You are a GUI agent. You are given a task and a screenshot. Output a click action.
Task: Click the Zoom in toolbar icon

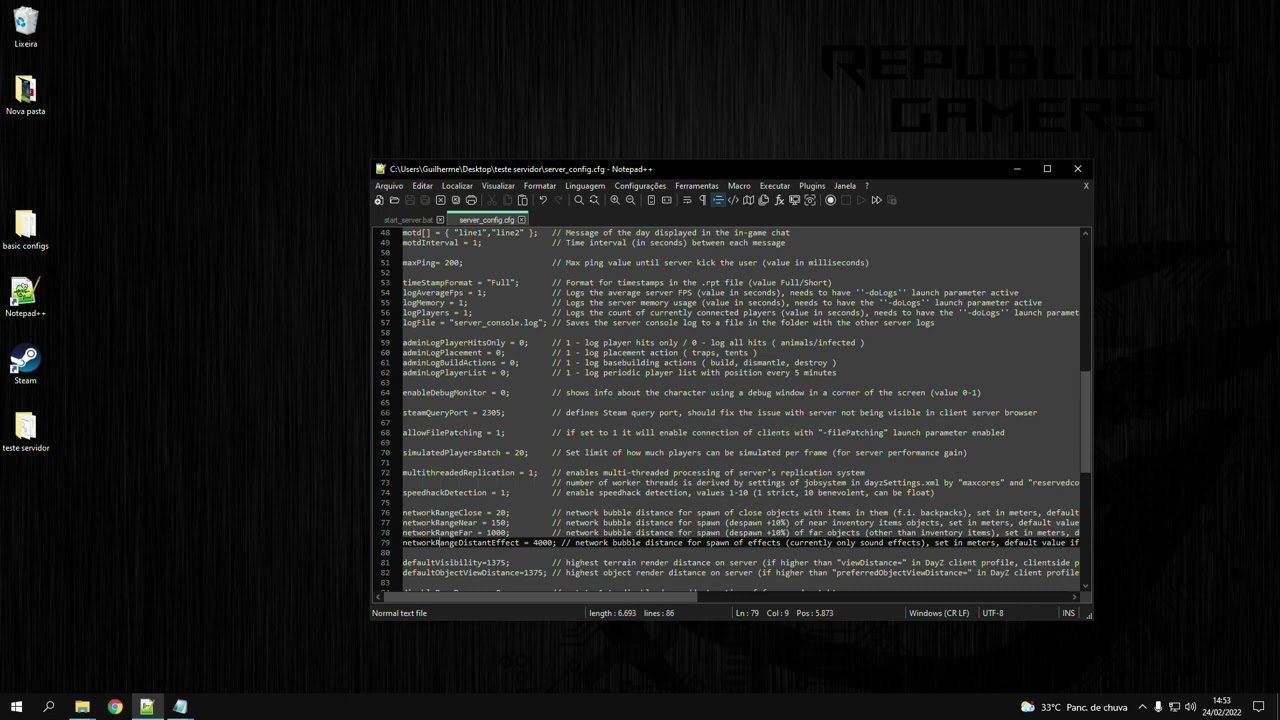(x=615, y=200)
